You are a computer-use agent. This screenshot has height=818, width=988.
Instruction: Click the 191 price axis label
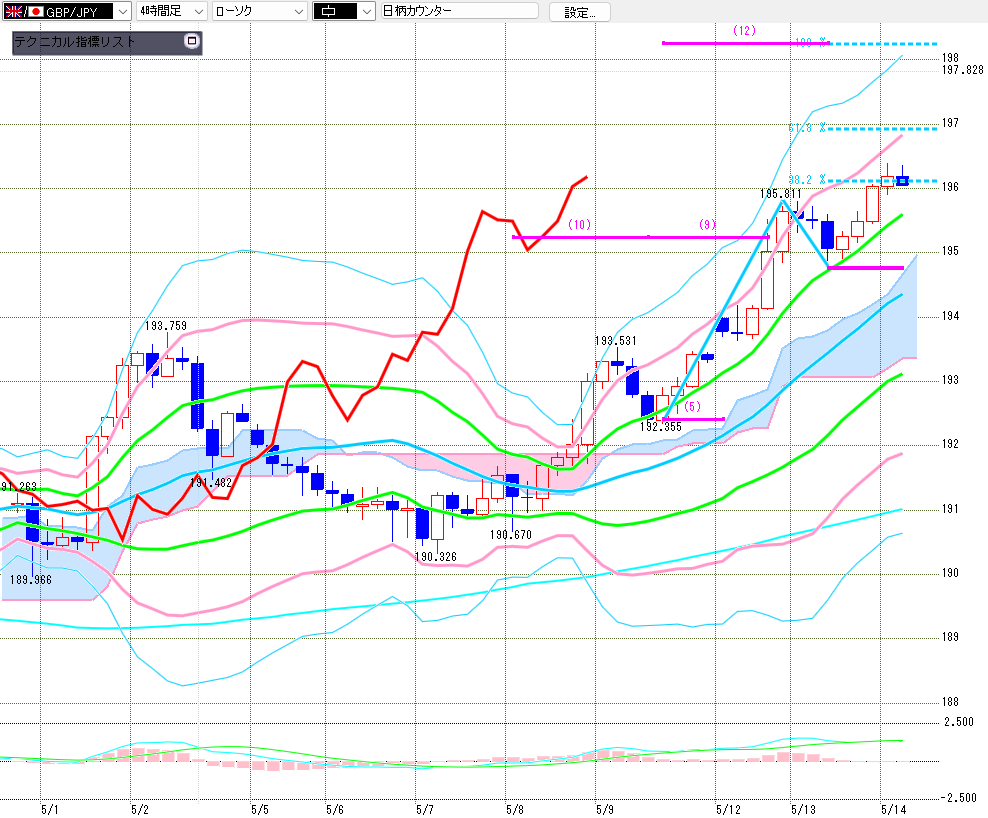click(950, 509)
